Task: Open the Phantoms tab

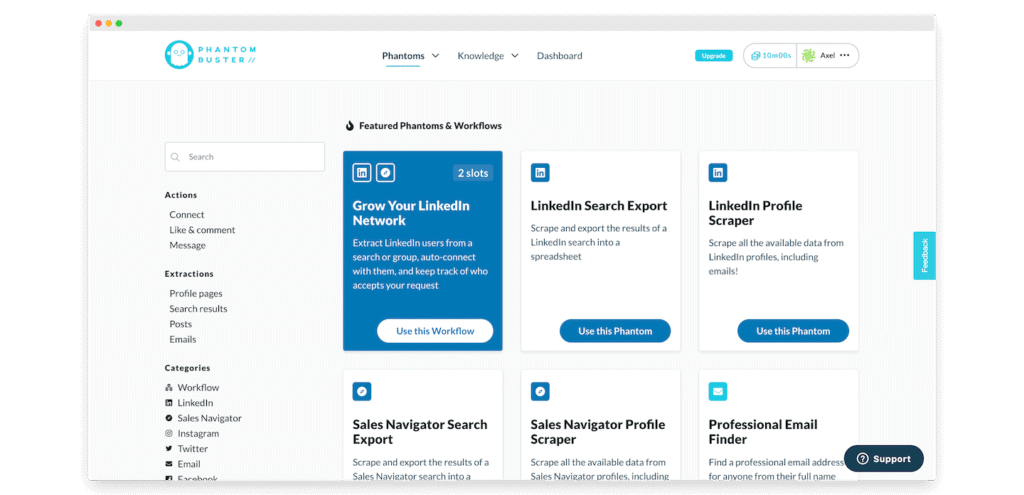Action: [x=403, y=56]
